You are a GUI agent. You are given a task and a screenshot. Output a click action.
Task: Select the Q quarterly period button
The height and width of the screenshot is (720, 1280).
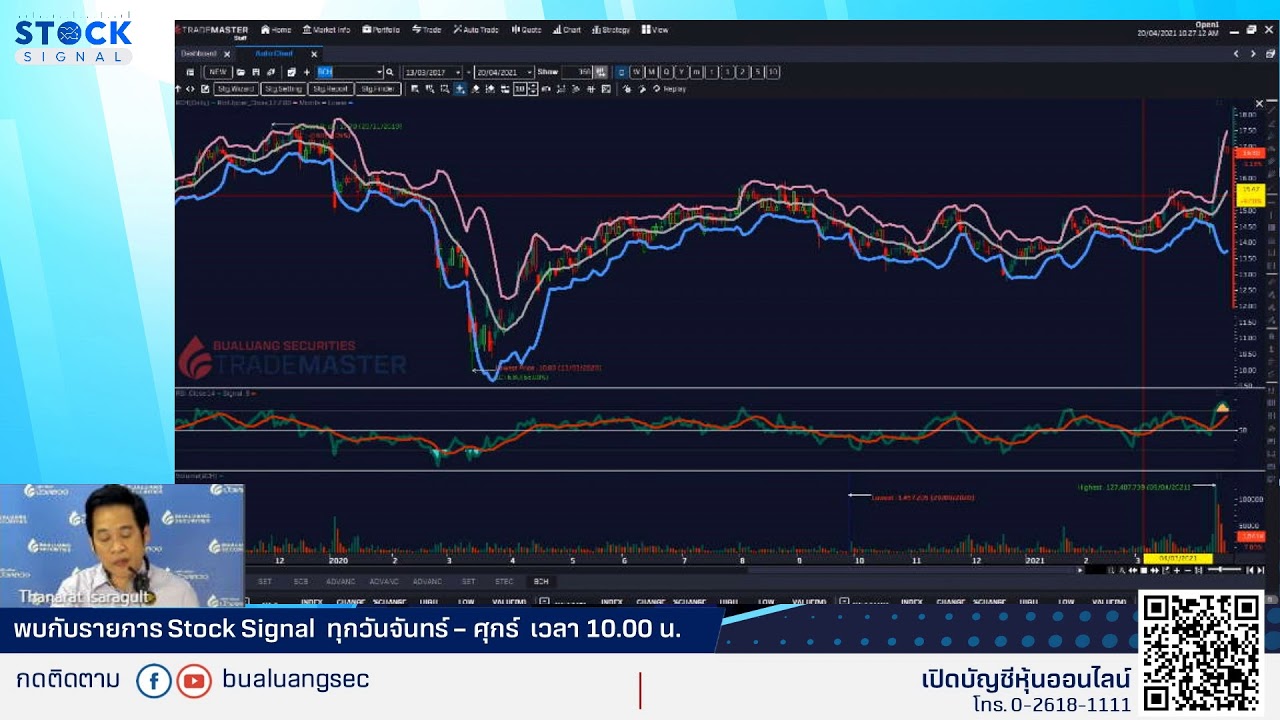tap(666, 72)
